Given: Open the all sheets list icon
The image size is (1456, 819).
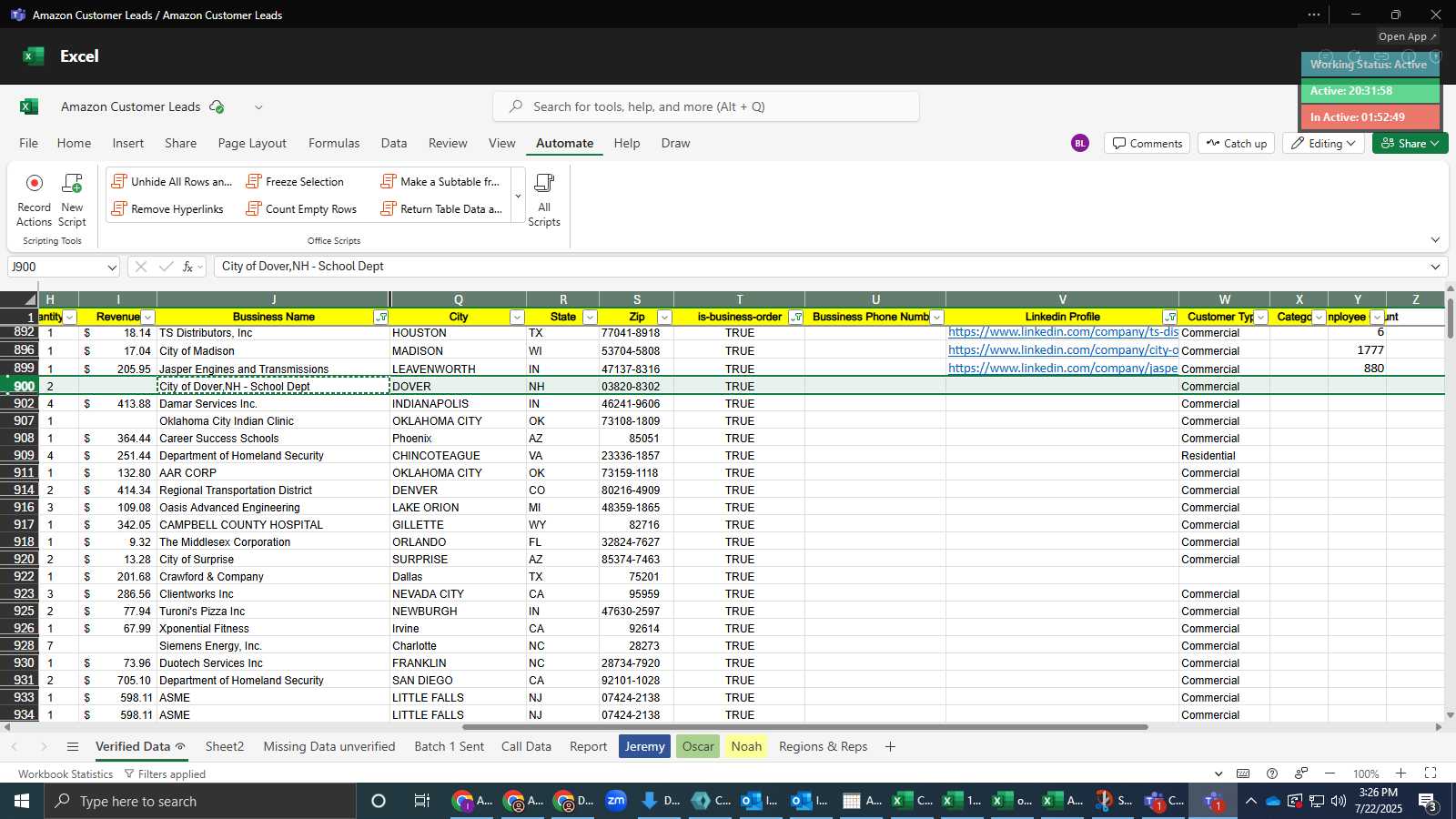Looking at the screenshot, I should [x=73, y=747].
